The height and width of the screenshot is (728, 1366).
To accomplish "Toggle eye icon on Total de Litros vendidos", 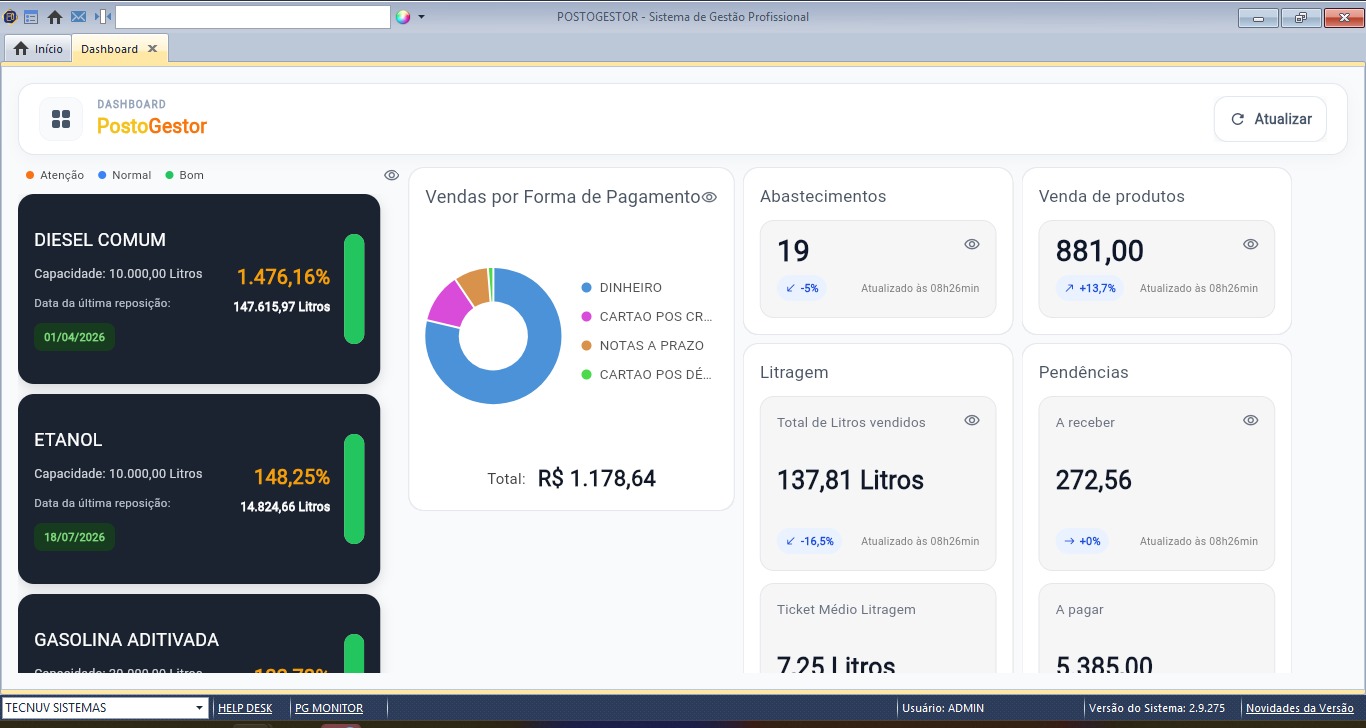I will (x=972, y=420).
